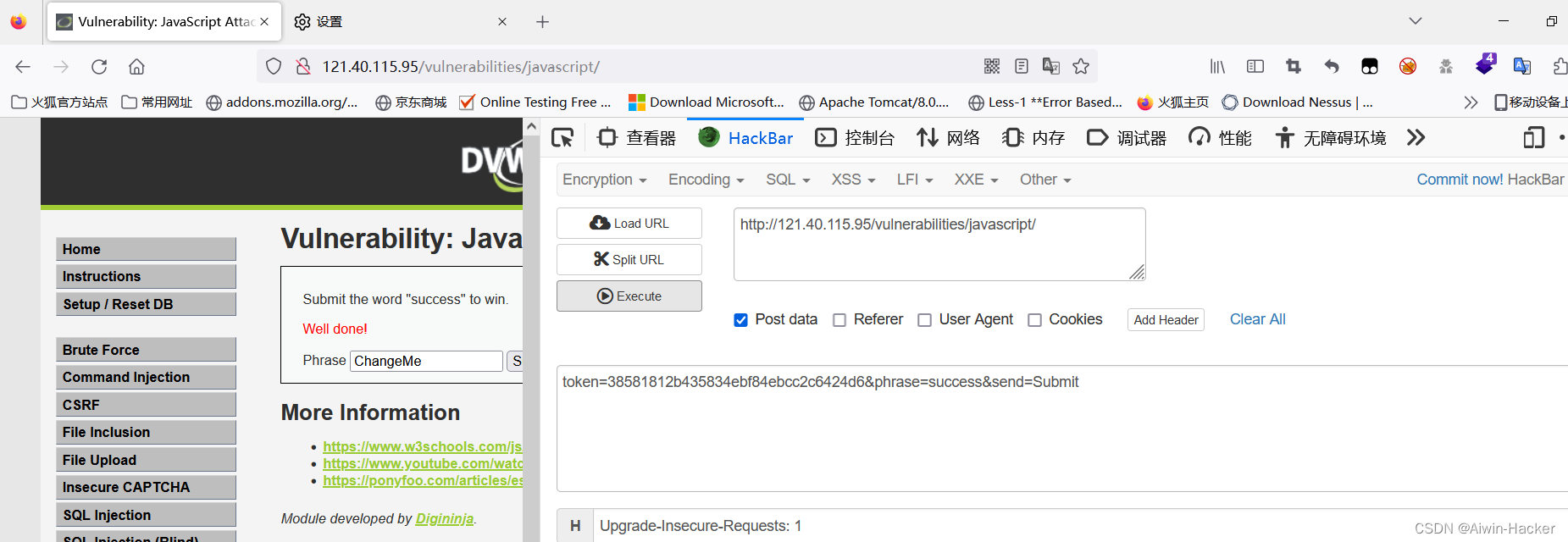Click the post data token text area
The width and height of the screenshot is (1568, 542).
tap(1061, 429)
